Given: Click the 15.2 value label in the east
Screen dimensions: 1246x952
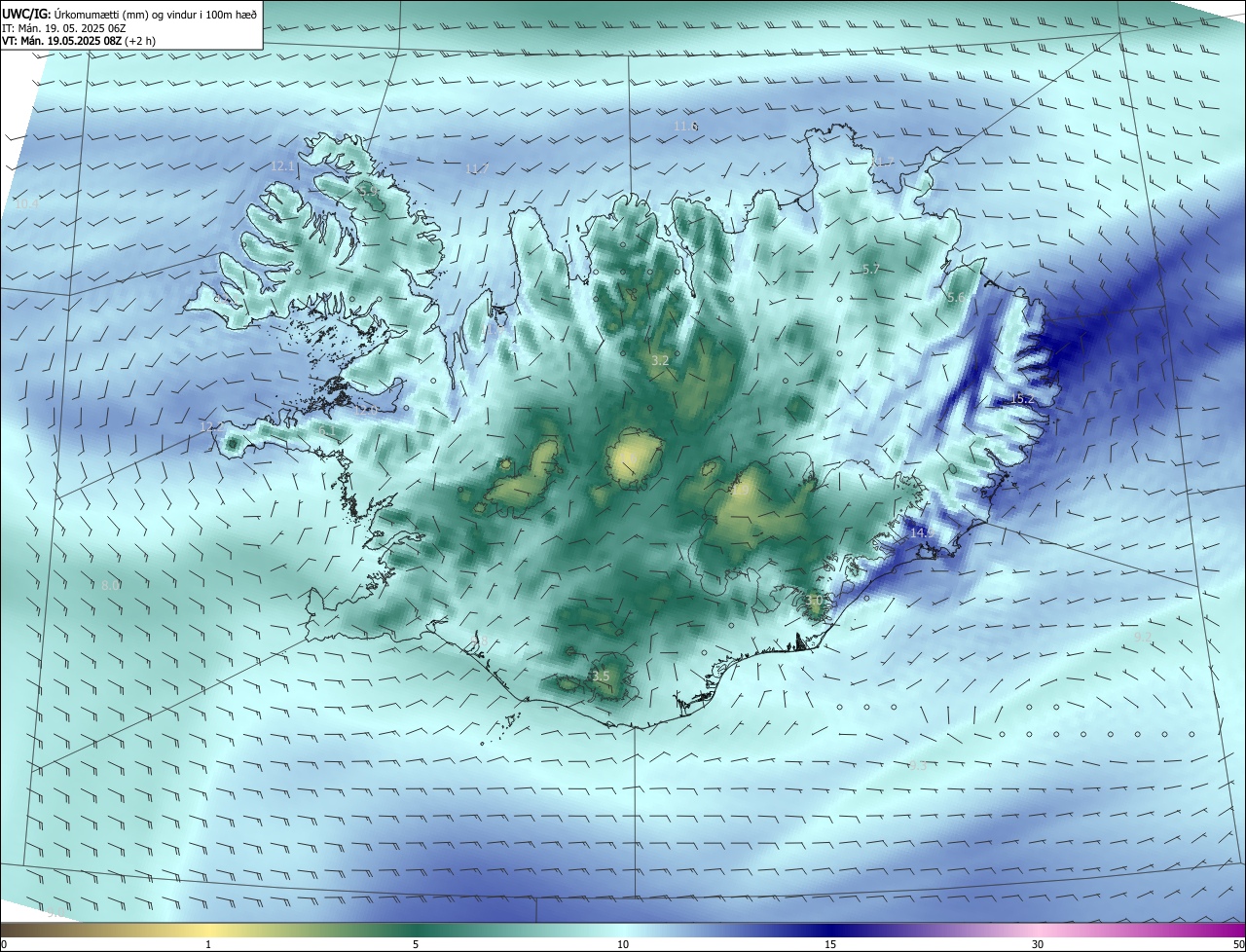Looking at the screenshot, I should tap(1022, 399).
